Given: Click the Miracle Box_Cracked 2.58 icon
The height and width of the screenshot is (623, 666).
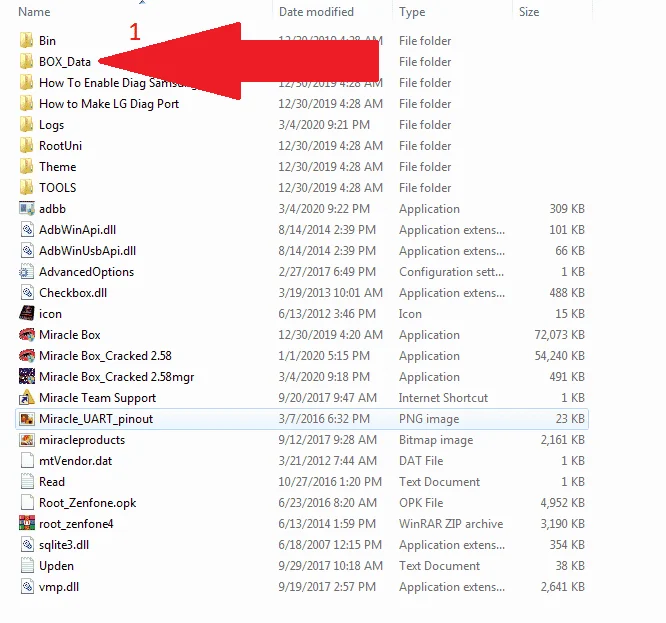Looking at the screenshot, I should pyautogui.click(x=27, y=355).
